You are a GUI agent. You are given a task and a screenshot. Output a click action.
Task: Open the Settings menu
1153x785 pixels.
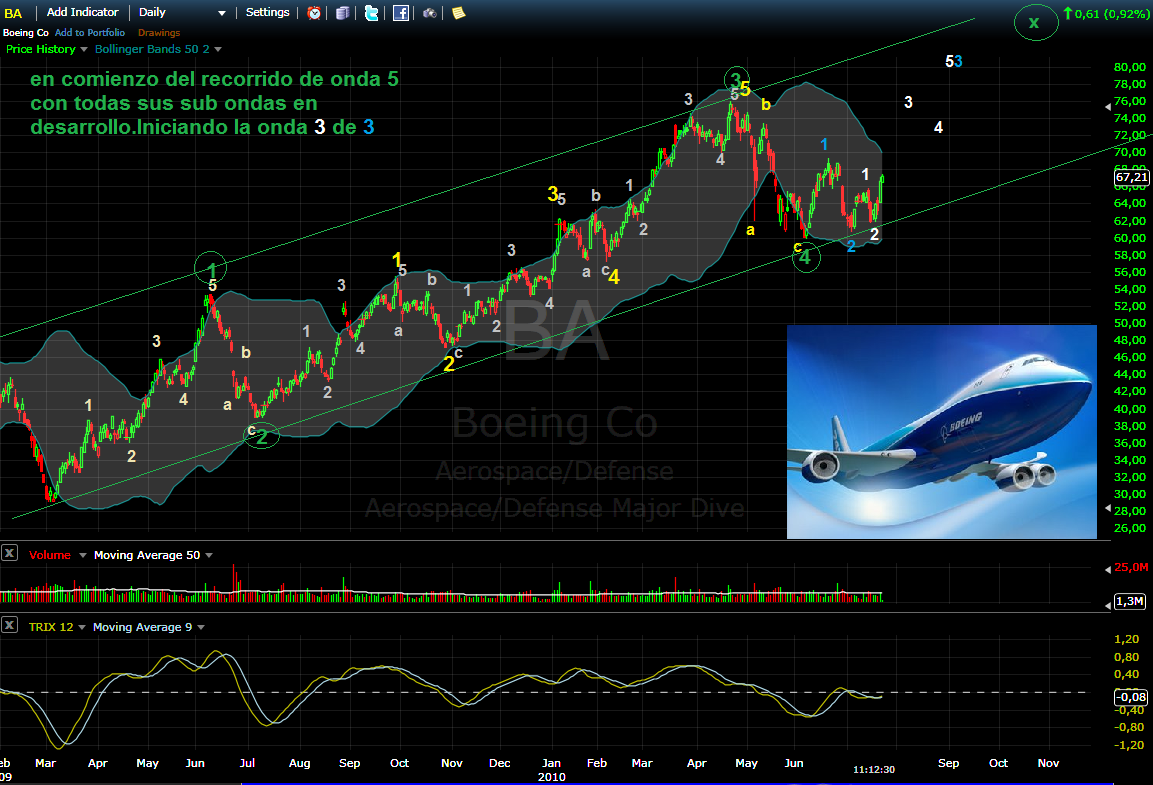click(x=268, y=12)
